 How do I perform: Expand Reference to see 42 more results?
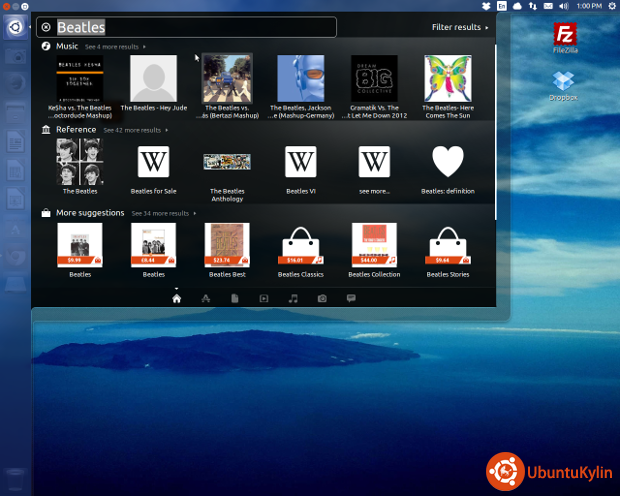(x=135, y=130)
